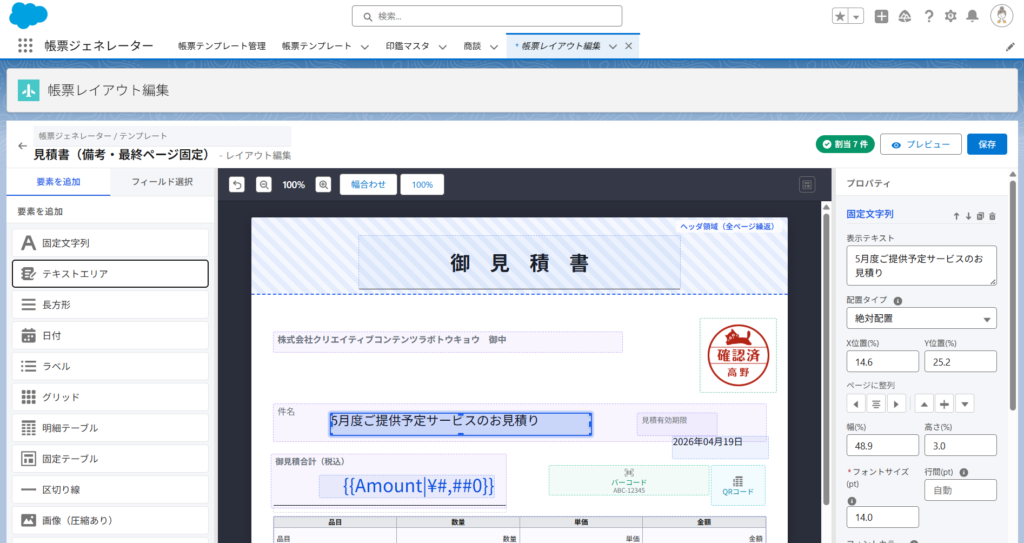Move element up with the up arrow icon

(957, 216)
